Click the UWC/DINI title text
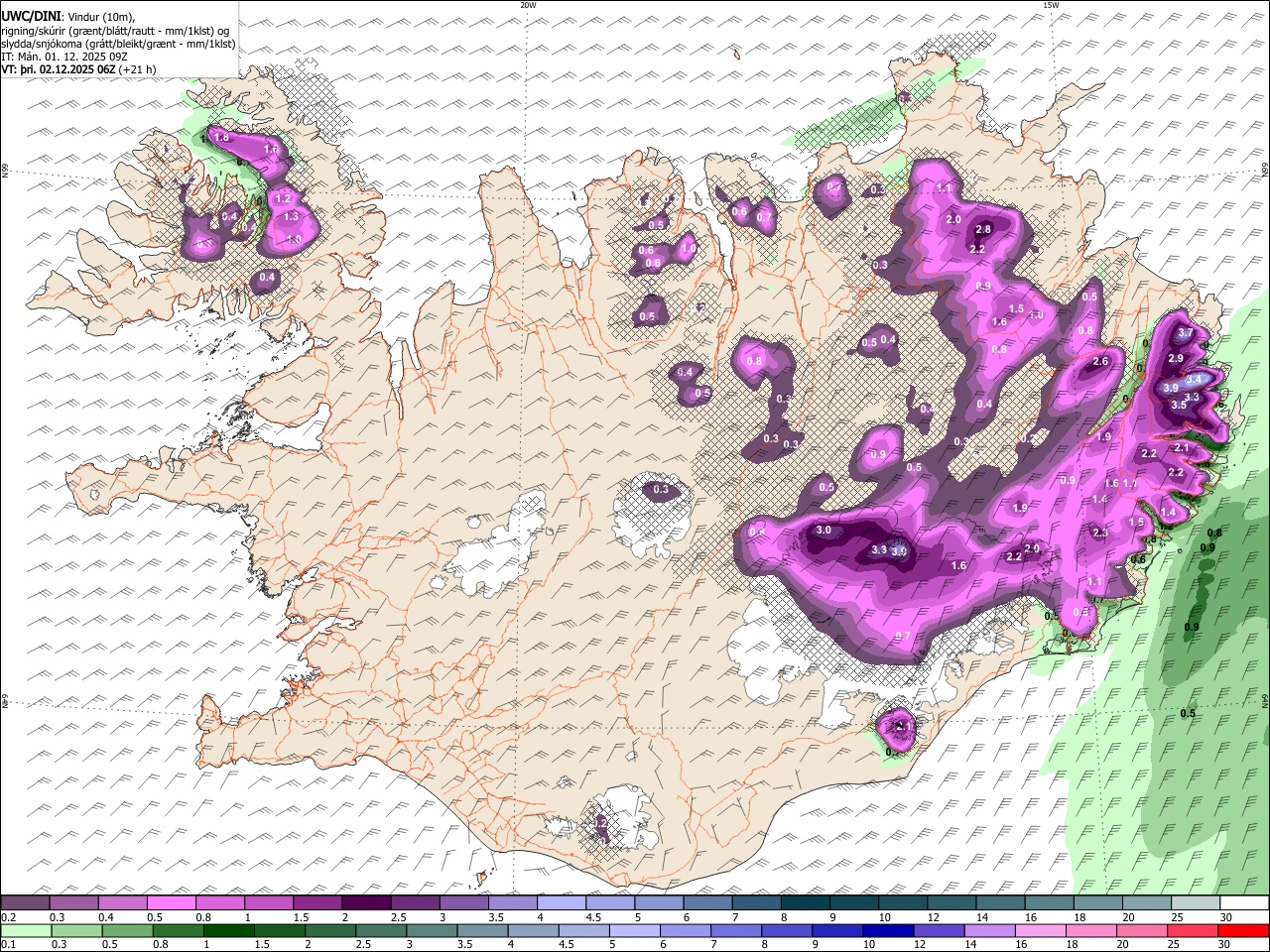Image resolution: width=1270 pixels, height=952 pixels. (x=31, y=16)
